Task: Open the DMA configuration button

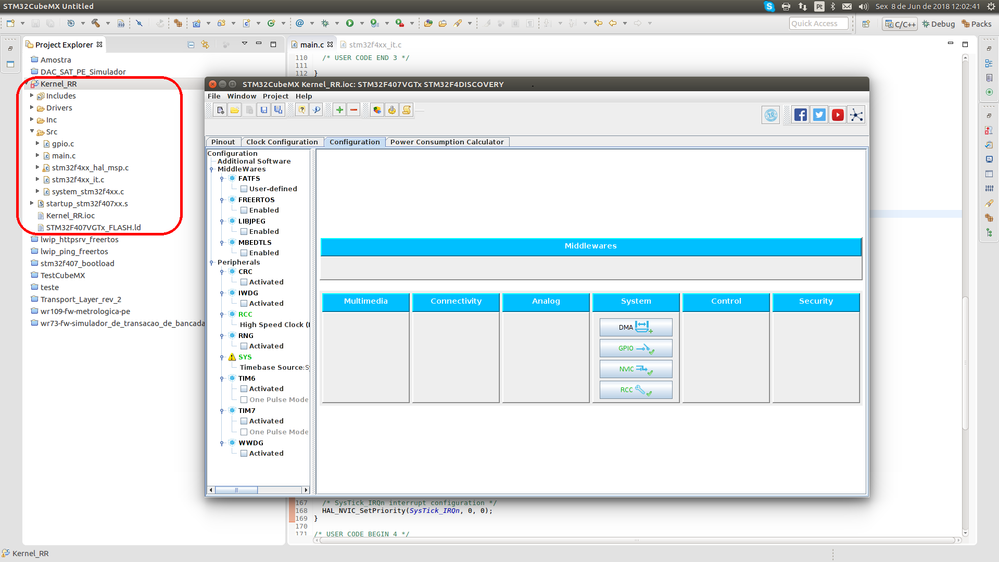Action: (635, 327)
